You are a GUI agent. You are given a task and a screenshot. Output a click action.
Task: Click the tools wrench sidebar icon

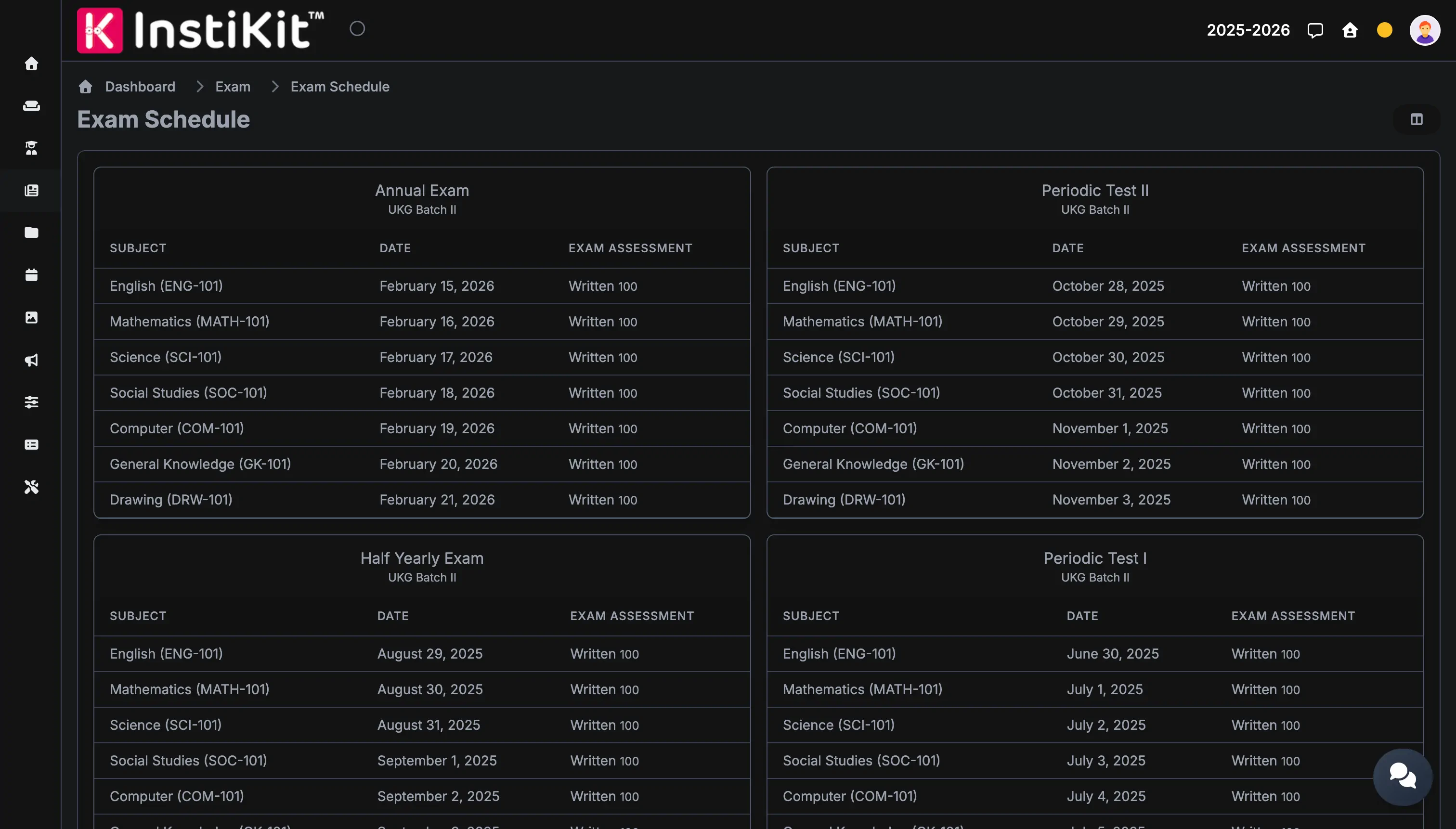click(31, 487)
